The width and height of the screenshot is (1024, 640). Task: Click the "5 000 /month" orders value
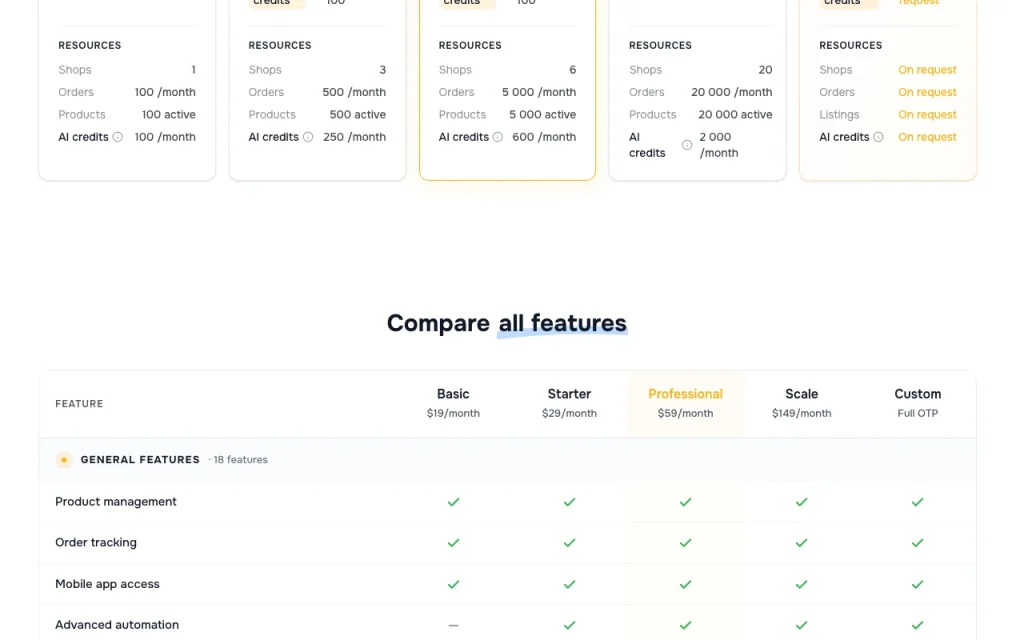(x=539, y=92)
